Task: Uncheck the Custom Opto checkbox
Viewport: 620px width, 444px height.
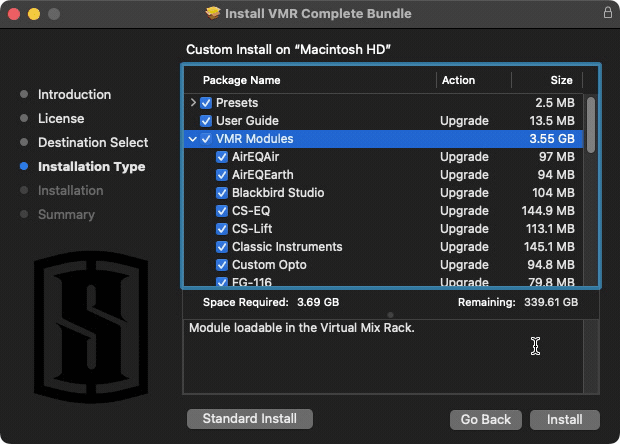Action: coord(222,265)
